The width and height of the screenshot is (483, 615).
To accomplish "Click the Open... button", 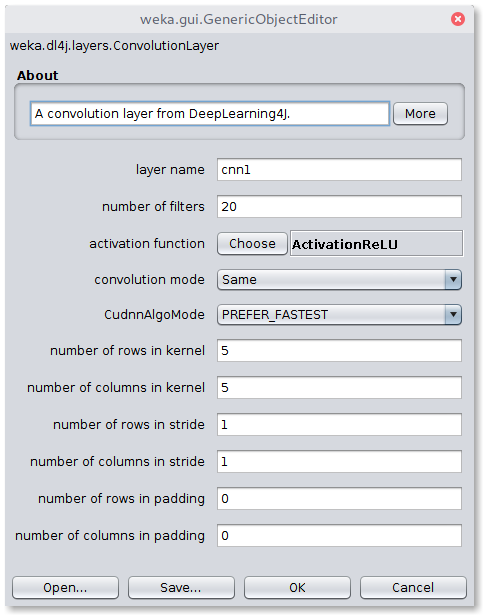I will [x=65, y=588].
